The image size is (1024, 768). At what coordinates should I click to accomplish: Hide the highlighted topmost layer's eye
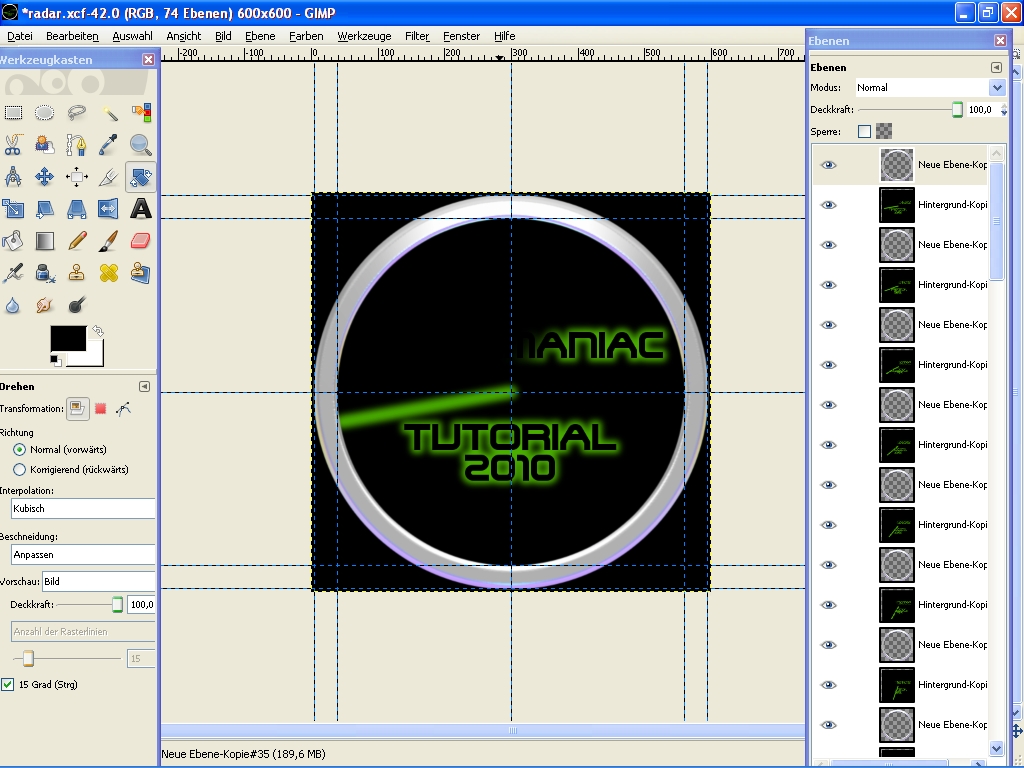pyautogui.click(x=828, y=165)
